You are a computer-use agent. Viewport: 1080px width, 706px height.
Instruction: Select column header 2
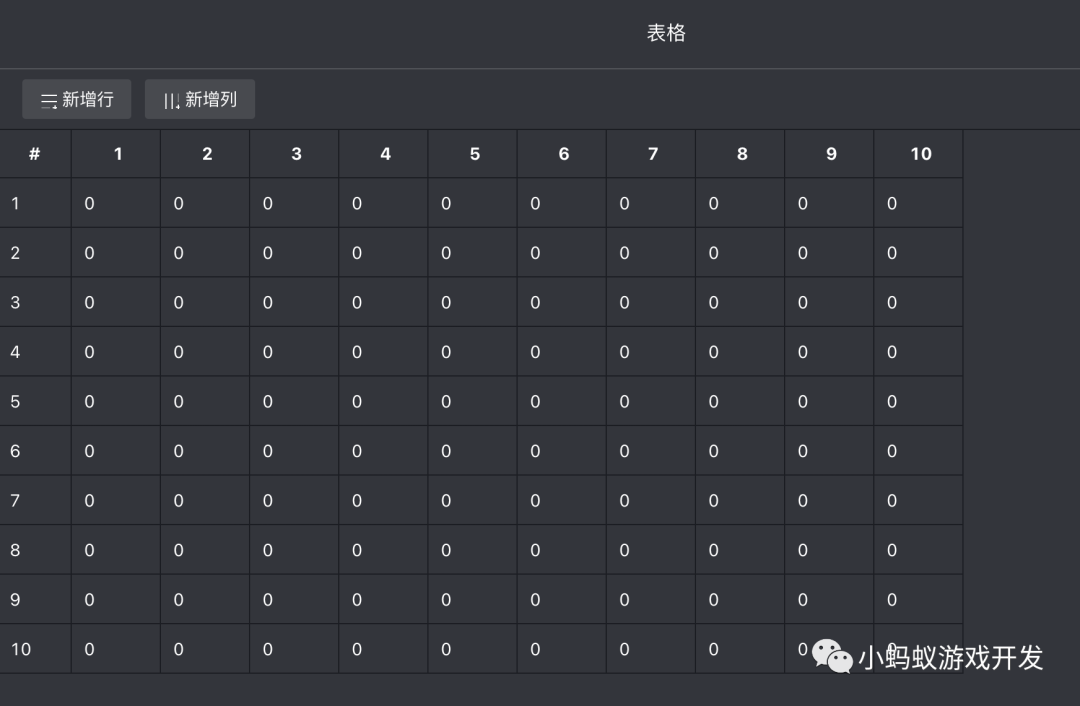[x=205, y=154]
